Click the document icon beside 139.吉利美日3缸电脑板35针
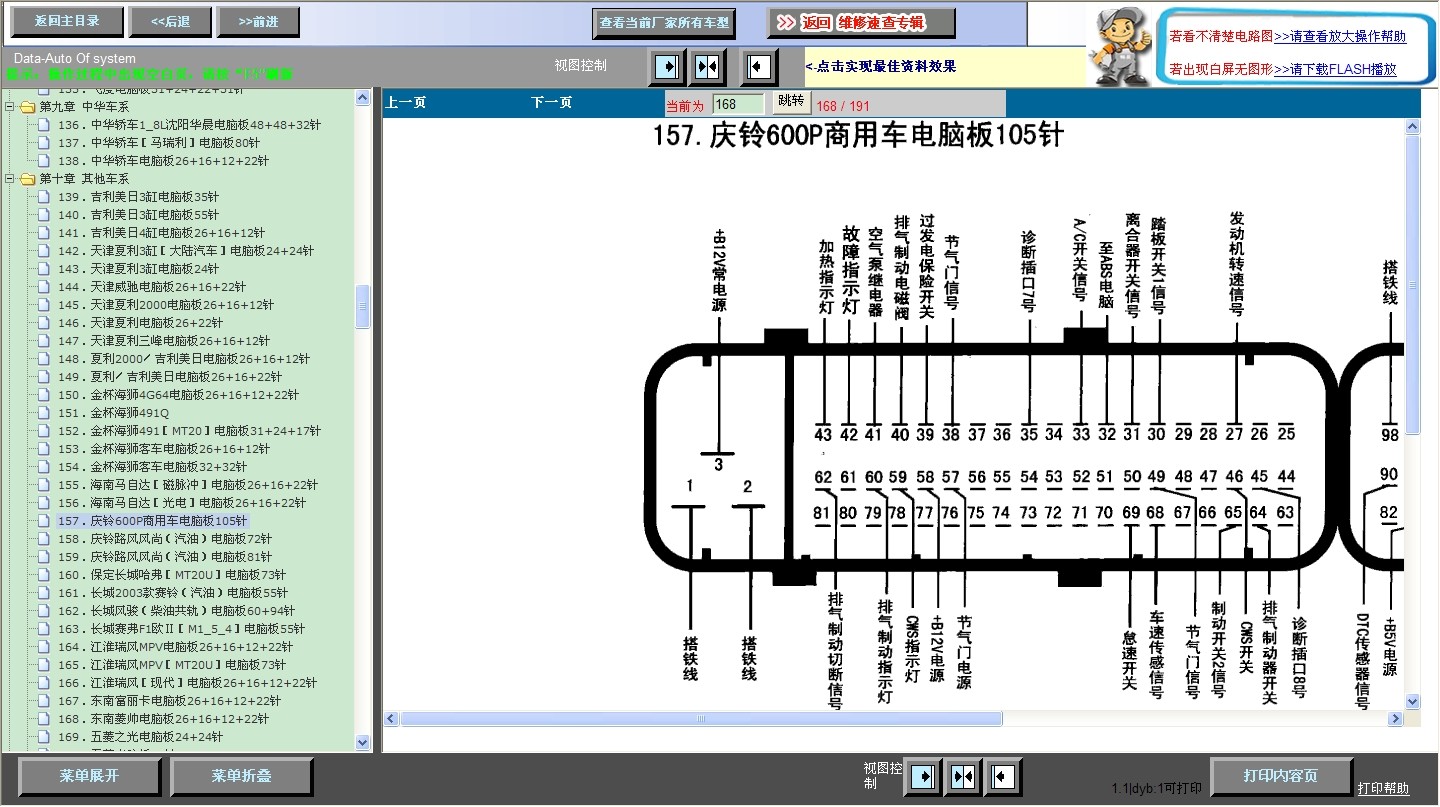This screenshot has width=1440, height=807. (44, 197)
